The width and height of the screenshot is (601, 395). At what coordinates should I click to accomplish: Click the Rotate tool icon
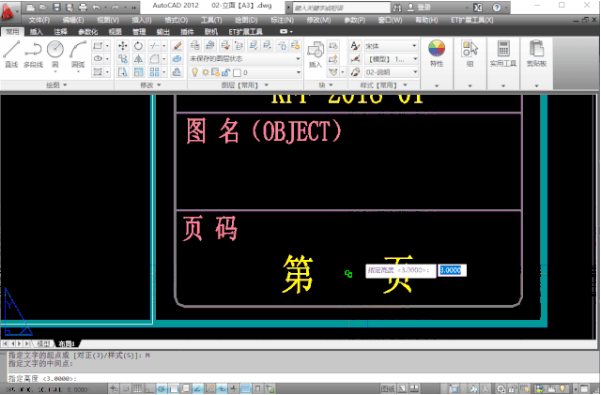138,46
